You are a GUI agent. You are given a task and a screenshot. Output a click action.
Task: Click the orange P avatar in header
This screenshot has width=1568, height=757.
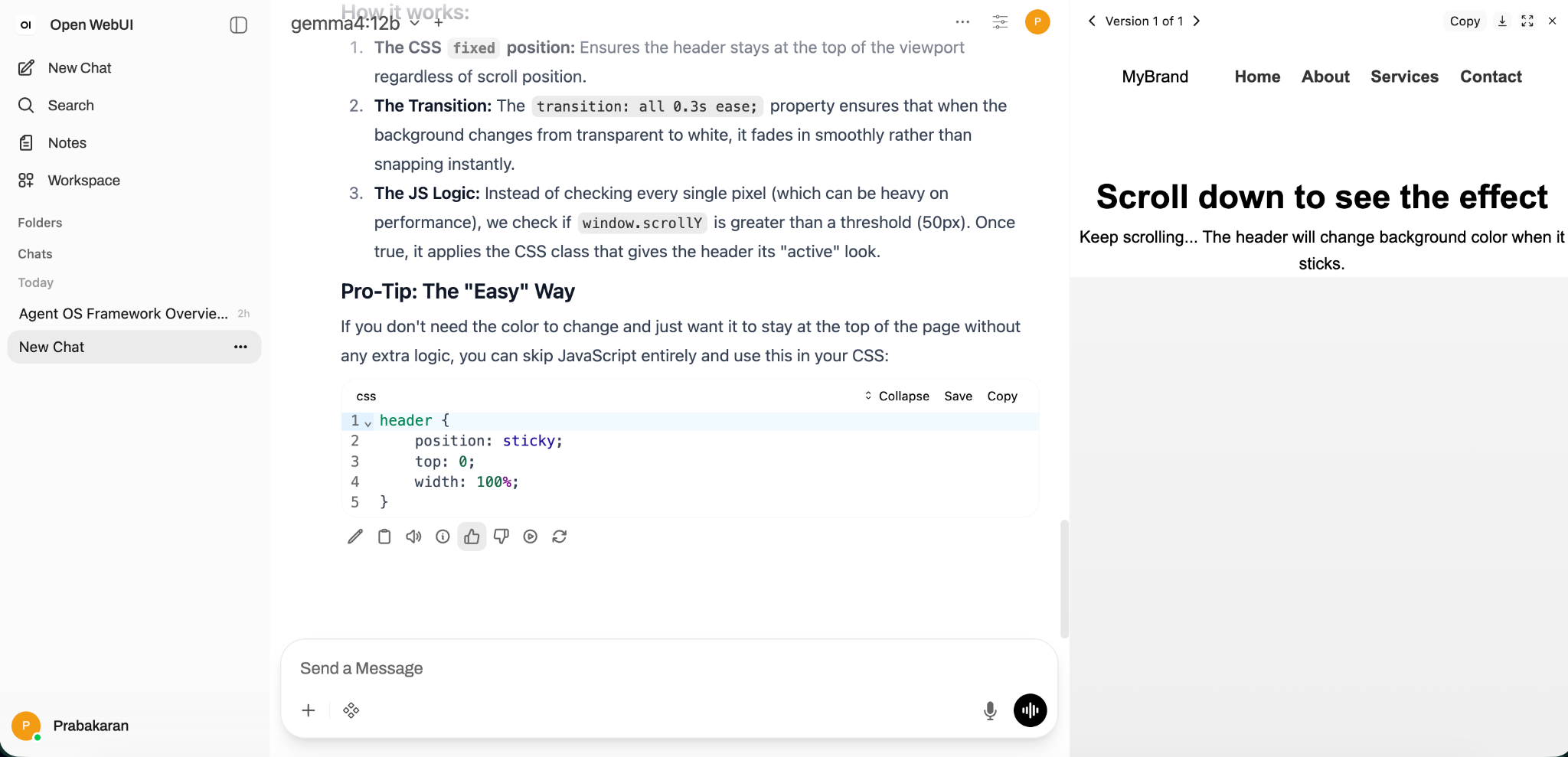click(1037, 21)
